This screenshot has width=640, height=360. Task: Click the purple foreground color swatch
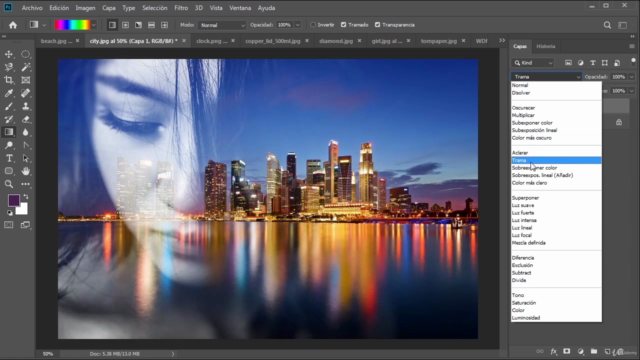coord(13,200)
